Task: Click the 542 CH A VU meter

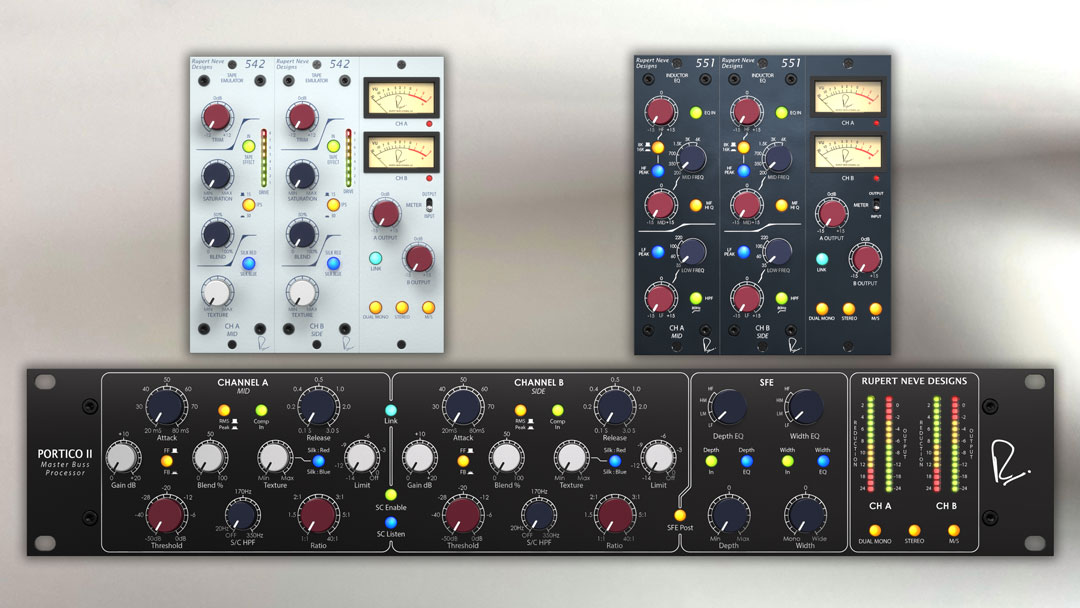Action: pyautogui.click(x=402, y=98)
